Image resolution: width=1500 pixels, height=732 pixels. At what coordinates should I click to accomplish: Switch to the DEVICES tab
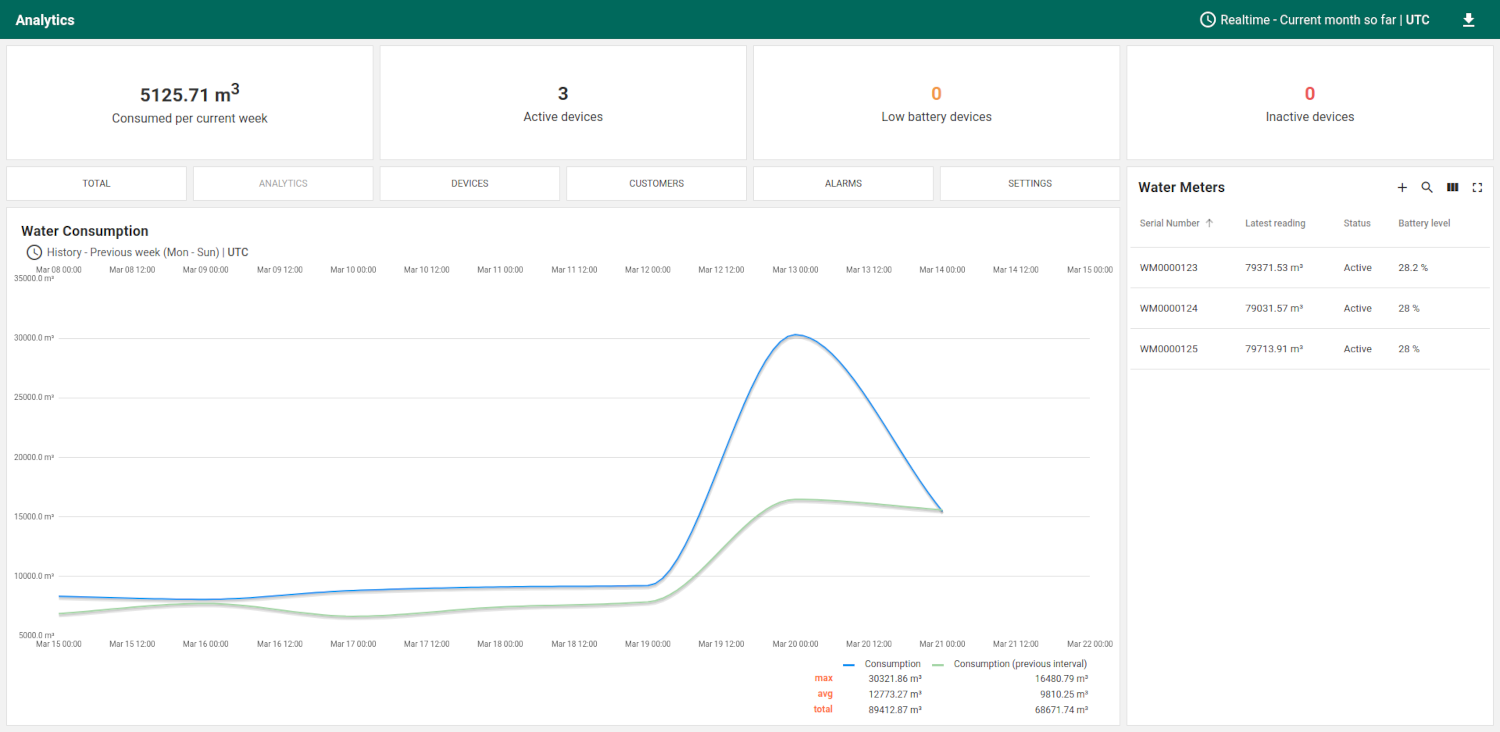(469, 183)
